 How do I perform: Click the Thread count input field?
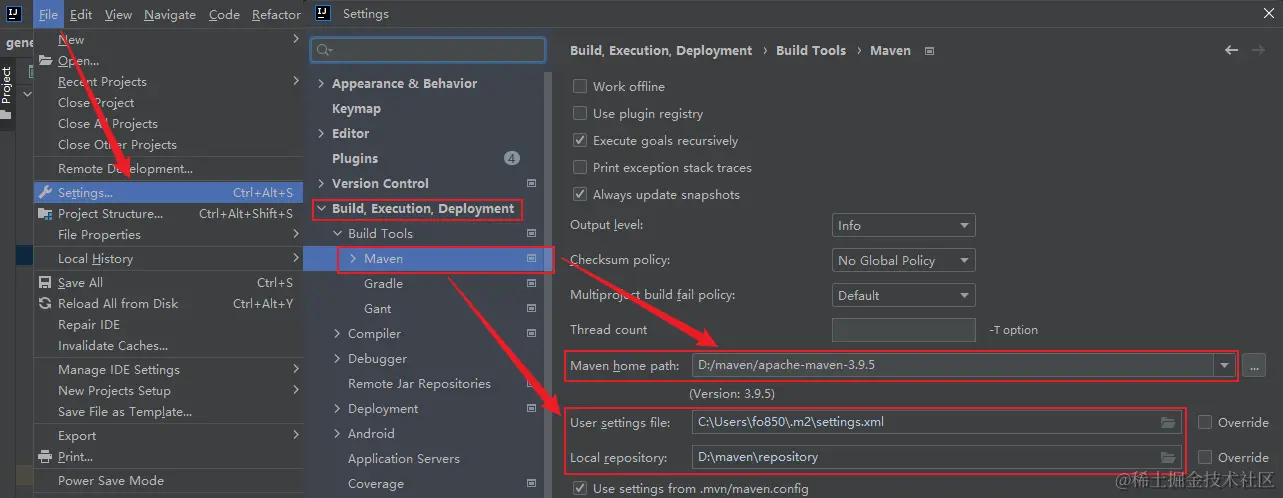pyautogui.click(x=903, y=330)
